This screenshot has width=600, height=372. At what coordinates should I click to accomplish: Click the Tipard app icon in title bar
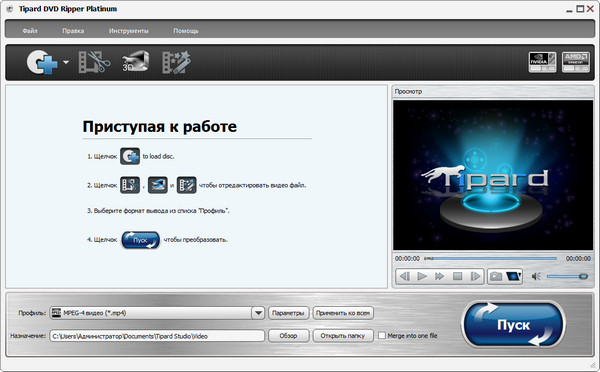[9, 9]
